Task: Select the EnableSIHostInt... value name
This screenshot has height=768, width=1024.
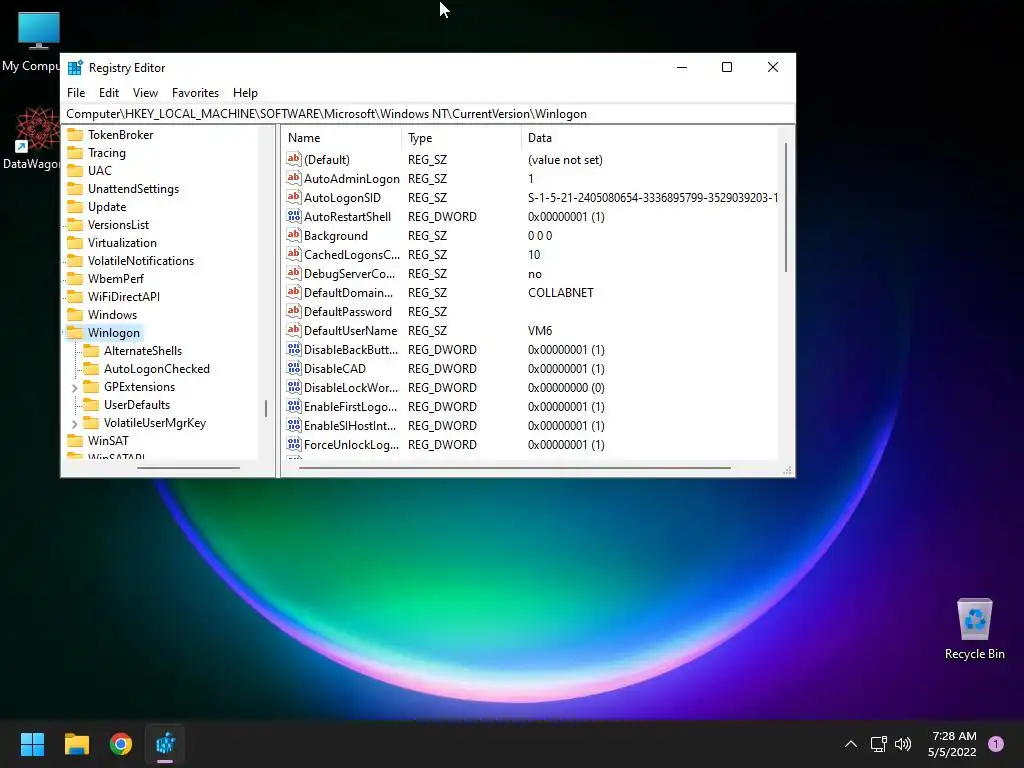Action: [x=350, y=426]
